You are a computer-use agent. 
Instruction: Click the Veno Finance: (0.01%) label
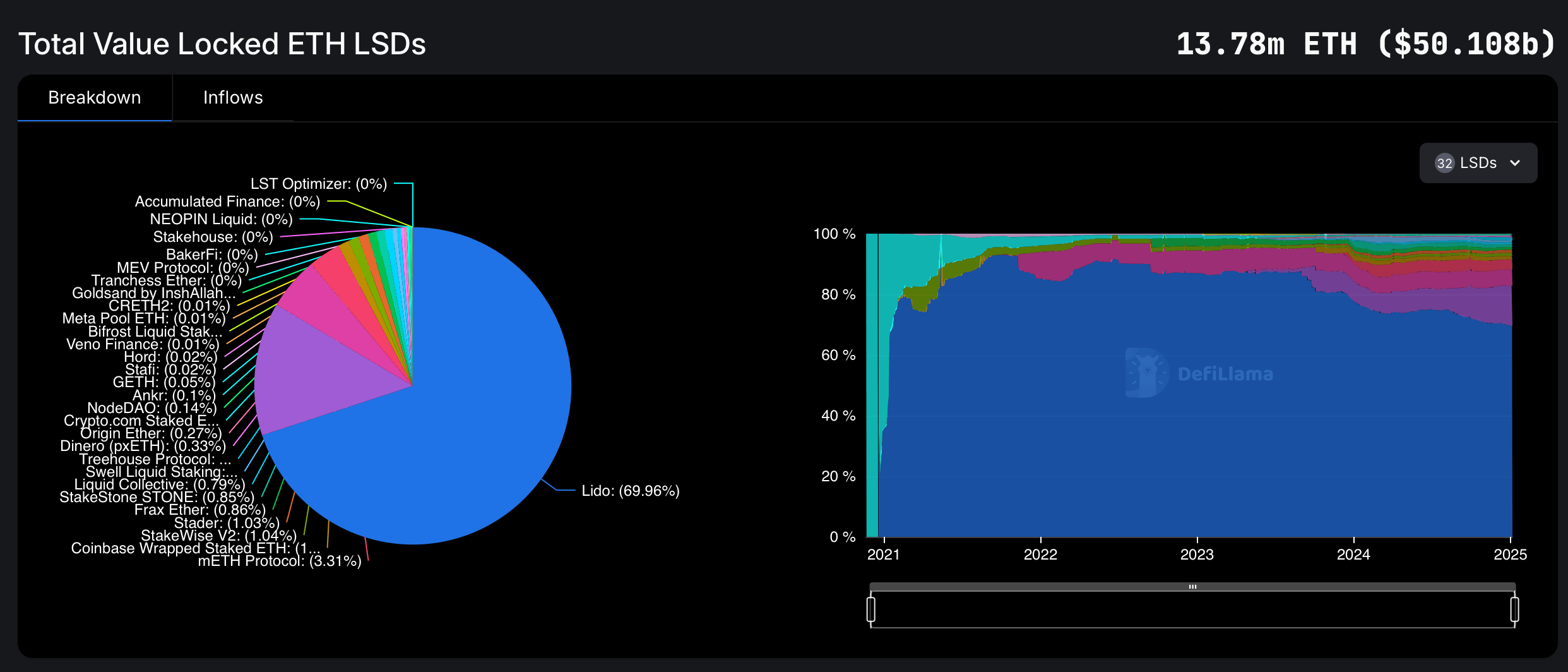tap(143, 344)
